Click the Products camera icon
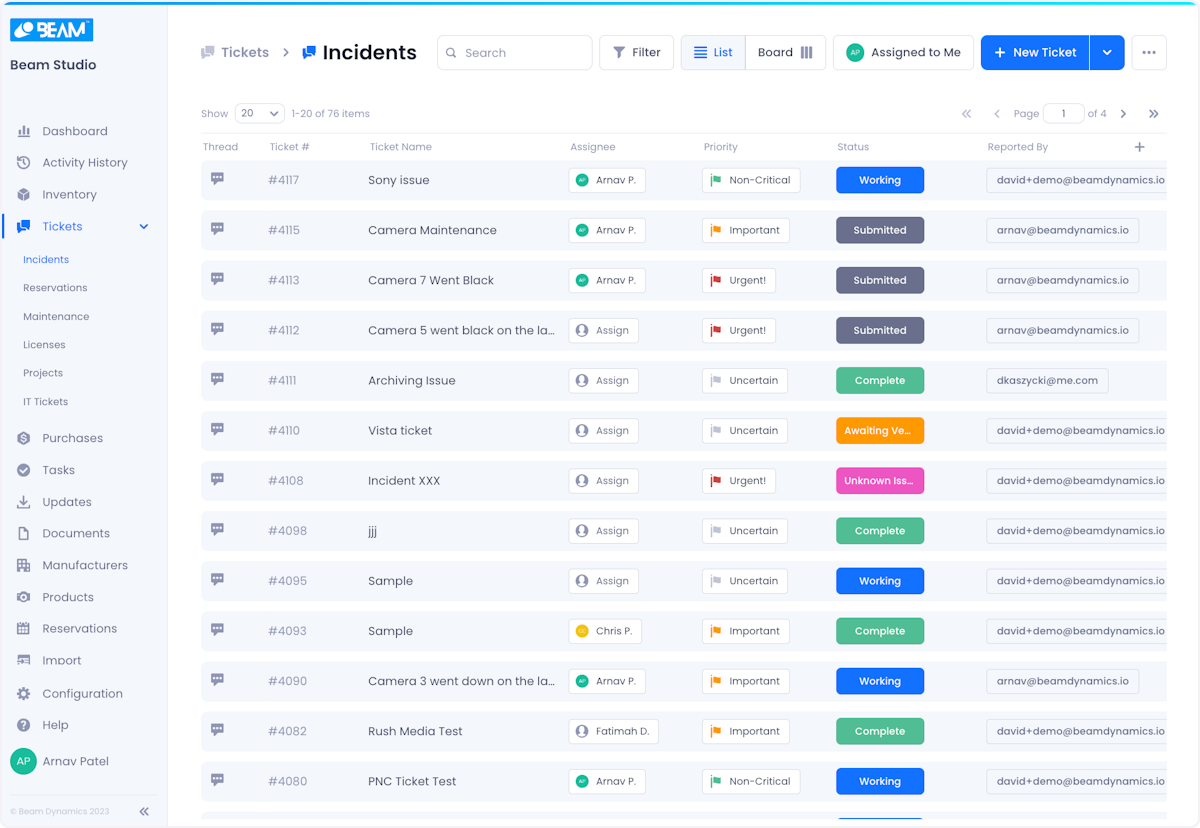The width and height of the screenshot is (1200, 828). (x=24, y=597)
